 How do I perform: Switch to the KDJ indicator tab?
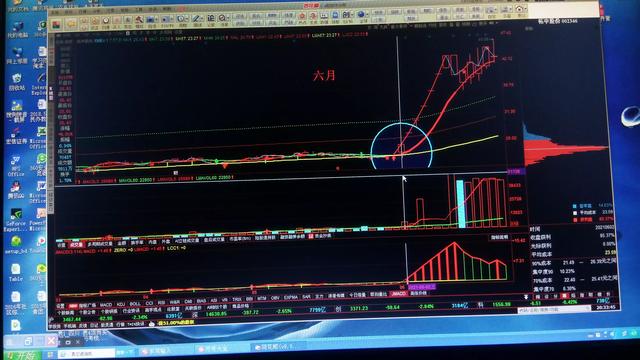[x=121, y=304]
